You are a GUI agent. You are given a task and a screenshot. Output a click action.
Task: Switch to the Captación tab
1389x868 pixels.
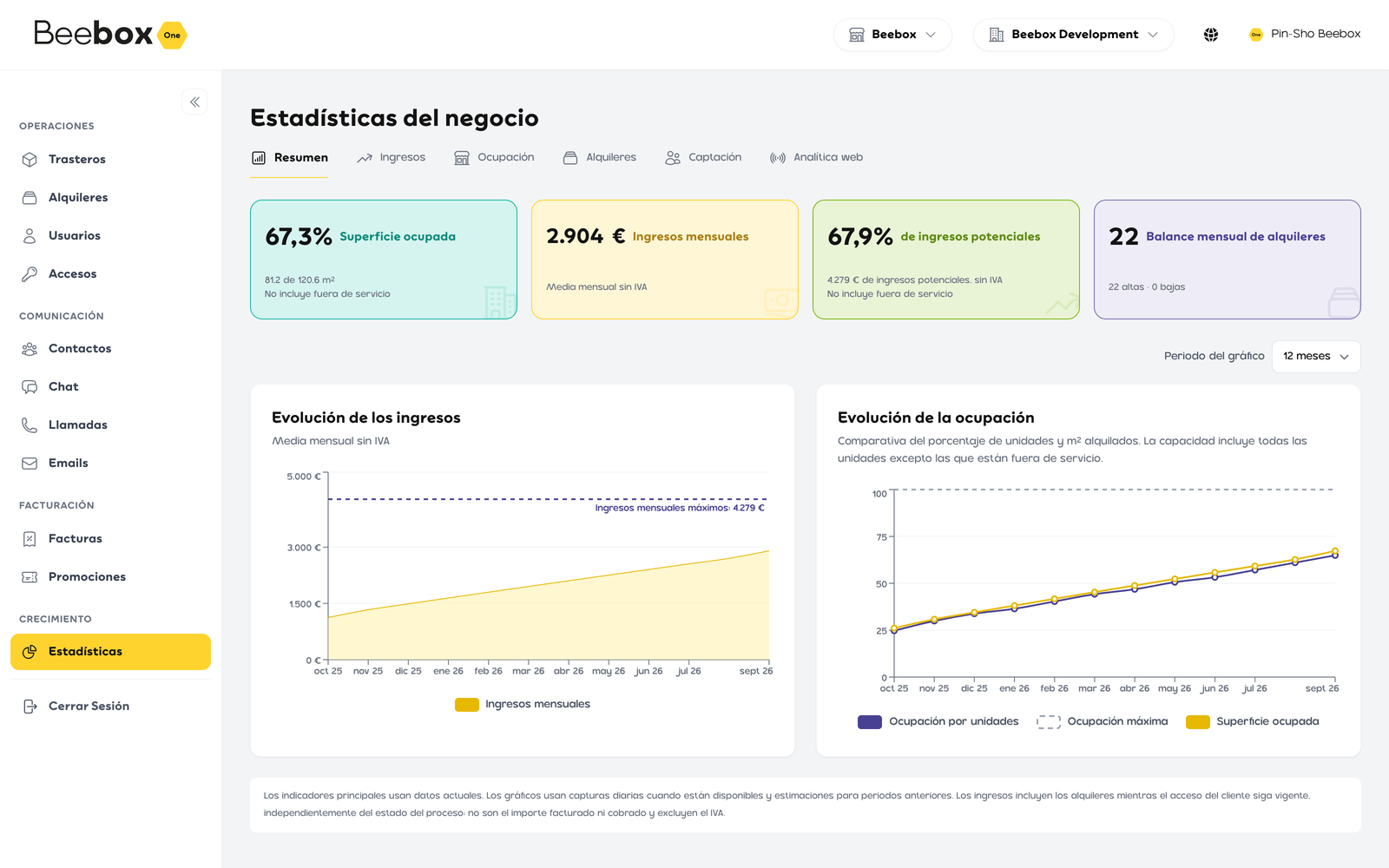(703, 157)
